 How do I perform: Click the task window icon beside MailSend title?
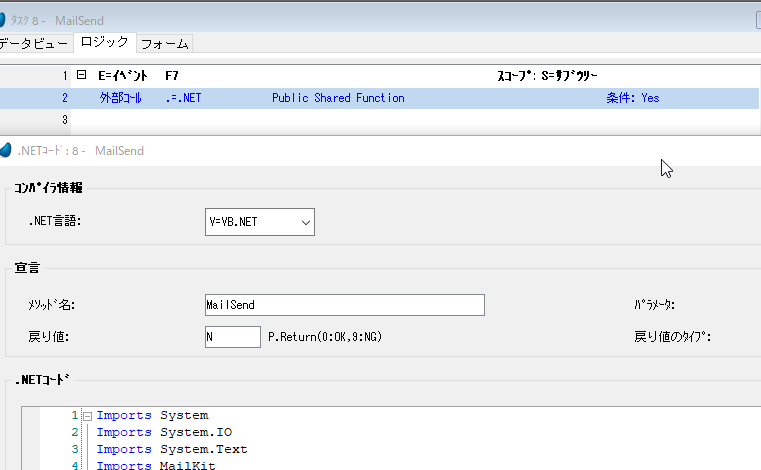coord(9,20)
